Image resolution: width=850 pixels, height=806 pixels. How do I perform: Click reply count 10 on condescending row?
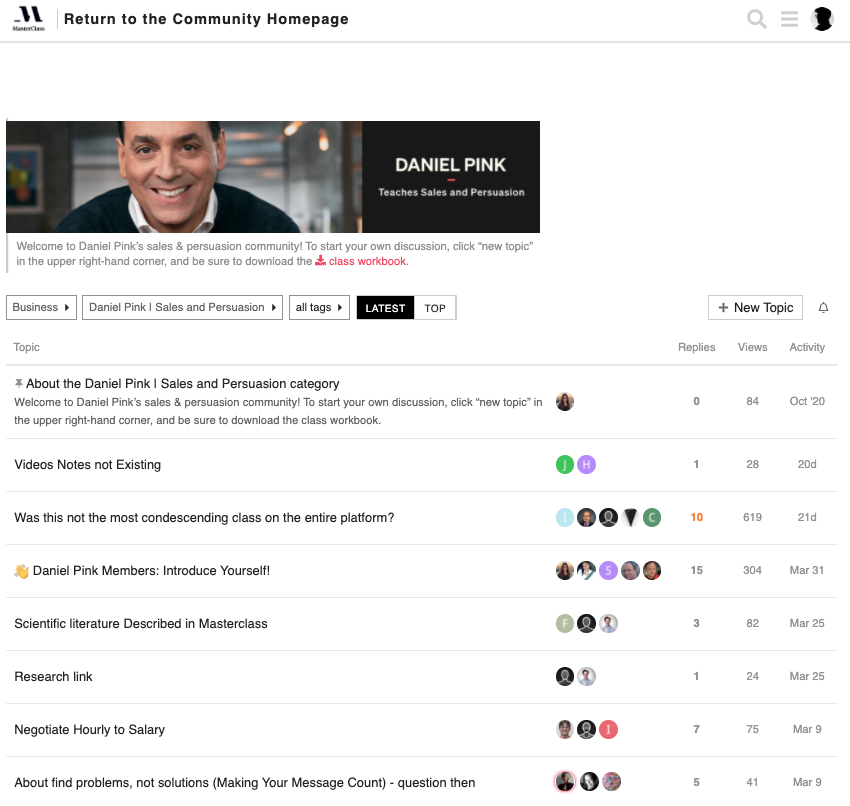click(697, 517)
